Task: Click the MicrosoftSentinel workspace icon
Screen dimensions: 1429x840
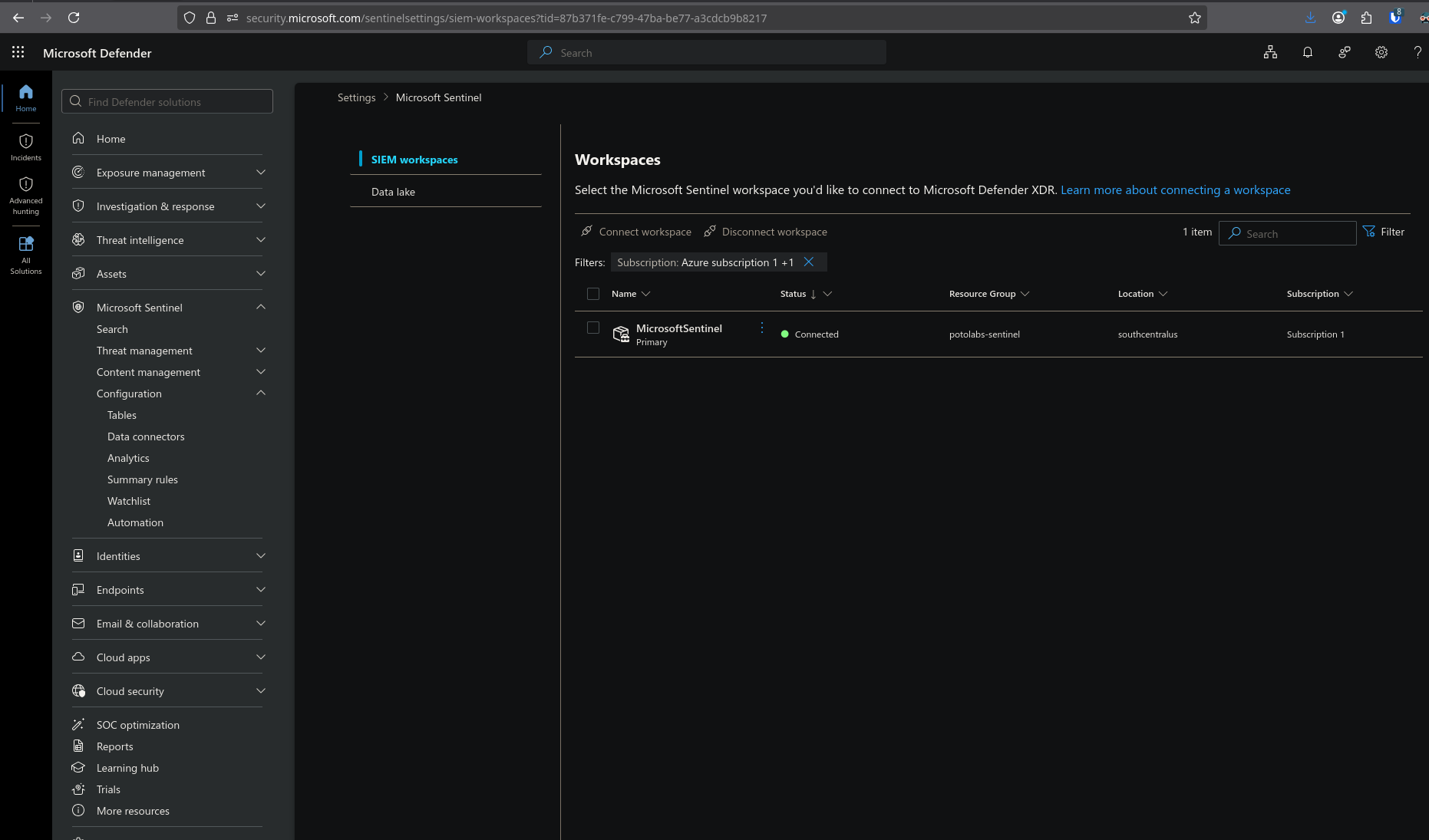Action: [621, 334]
